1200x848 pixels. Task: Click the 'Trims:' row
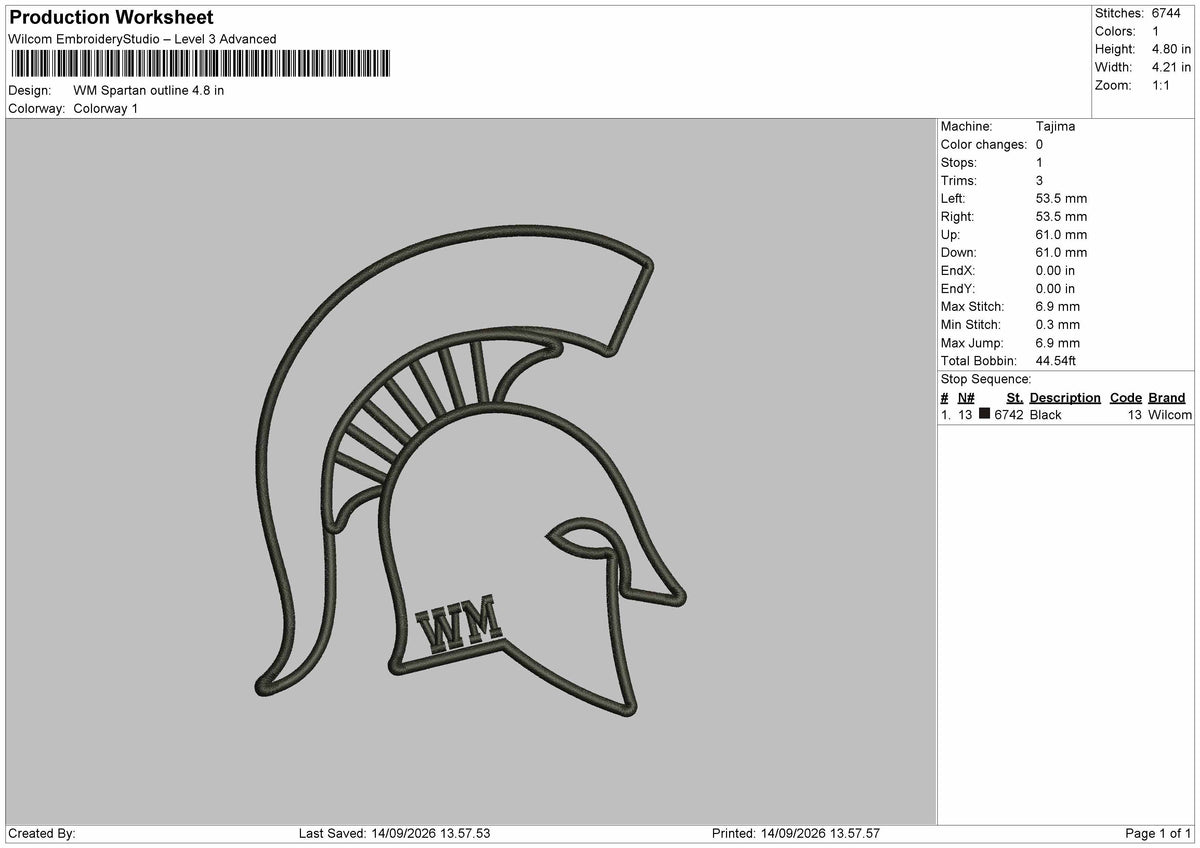coord(1064,180)
